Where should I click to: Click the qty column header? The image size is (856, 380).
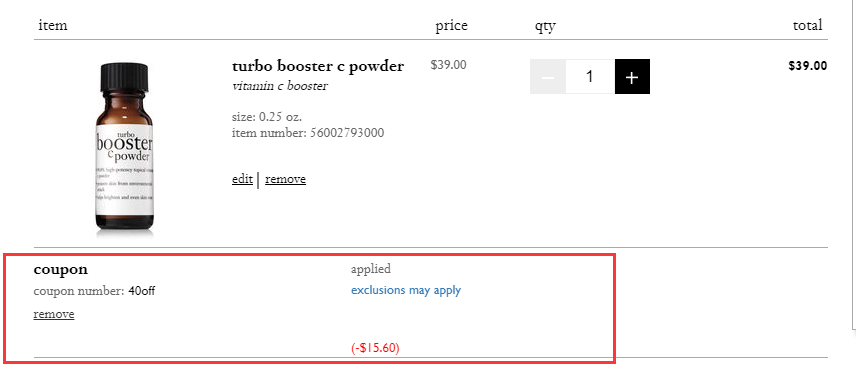[x=545, y=26]
